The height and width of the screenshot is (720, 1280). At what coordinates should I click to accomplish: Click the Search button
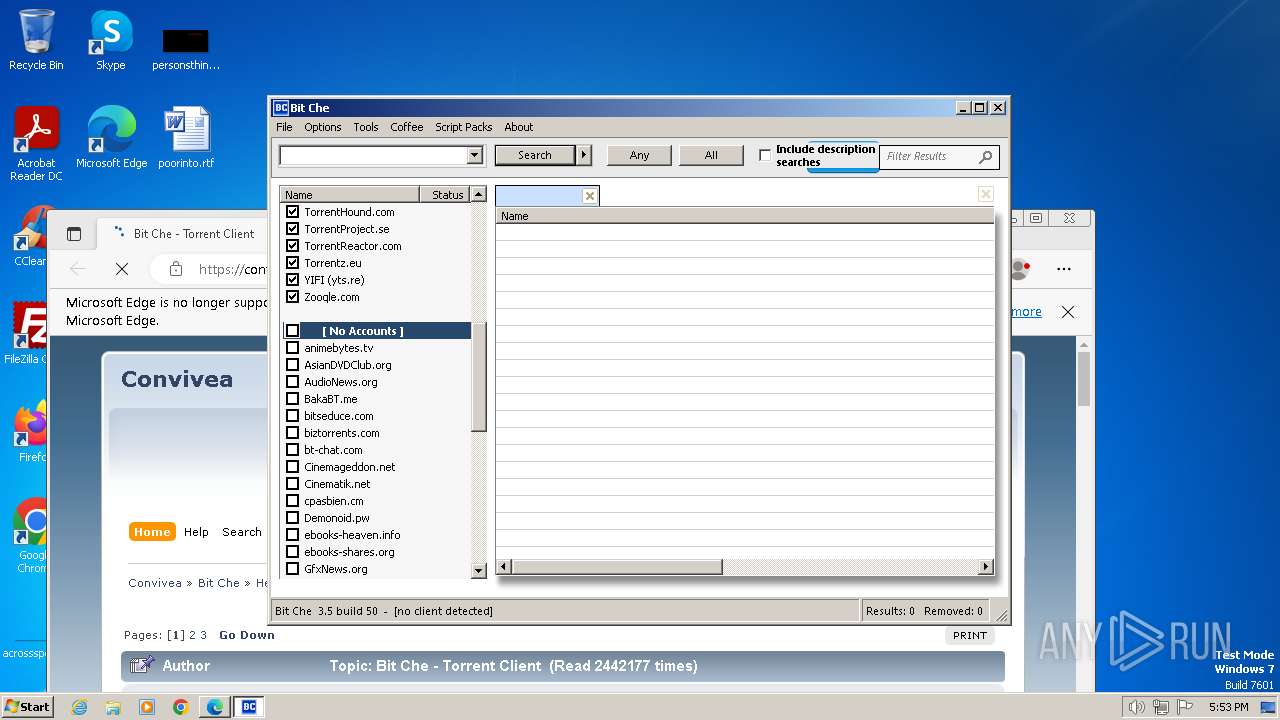[x=535, y=155]
